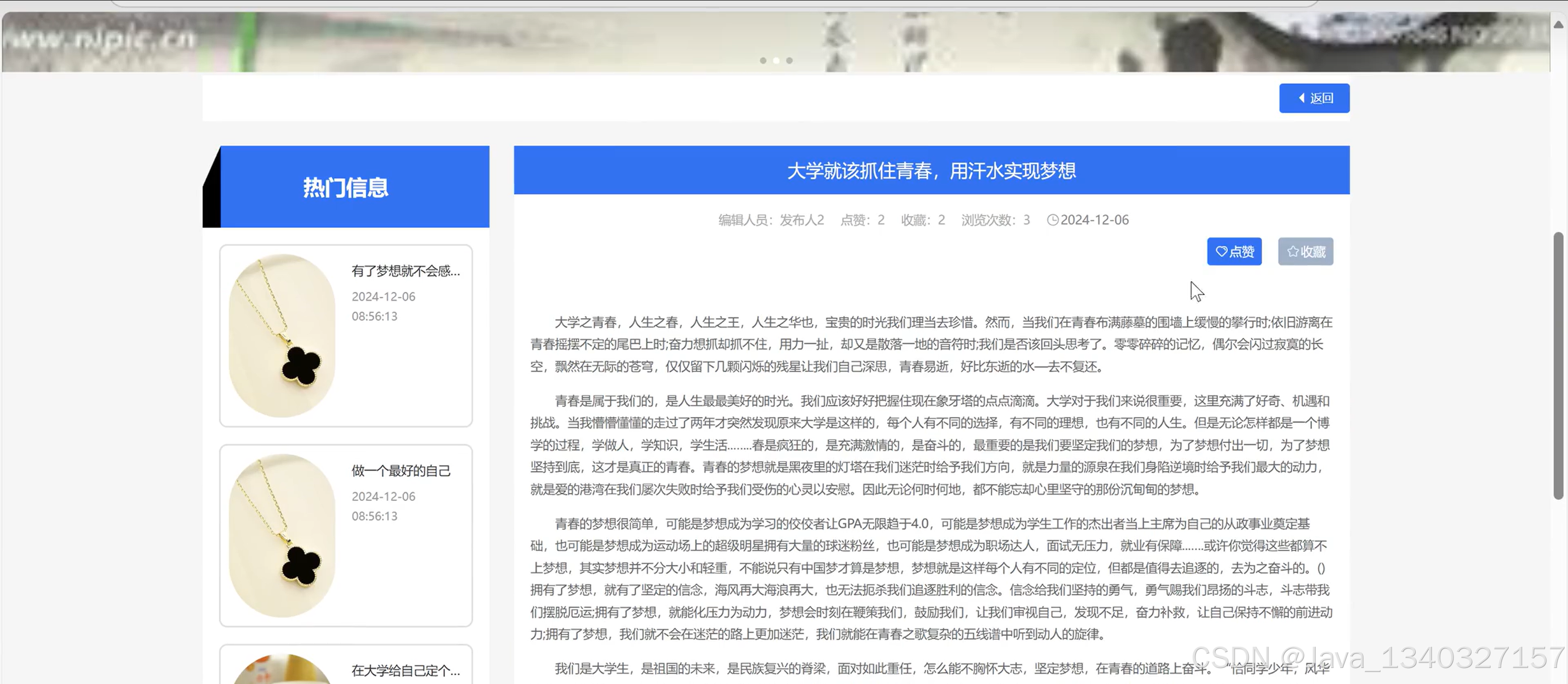The image size is (1568, 684).
Task: Open article 有了梦想就不会感... in hot list
Action: pos(405,271)
